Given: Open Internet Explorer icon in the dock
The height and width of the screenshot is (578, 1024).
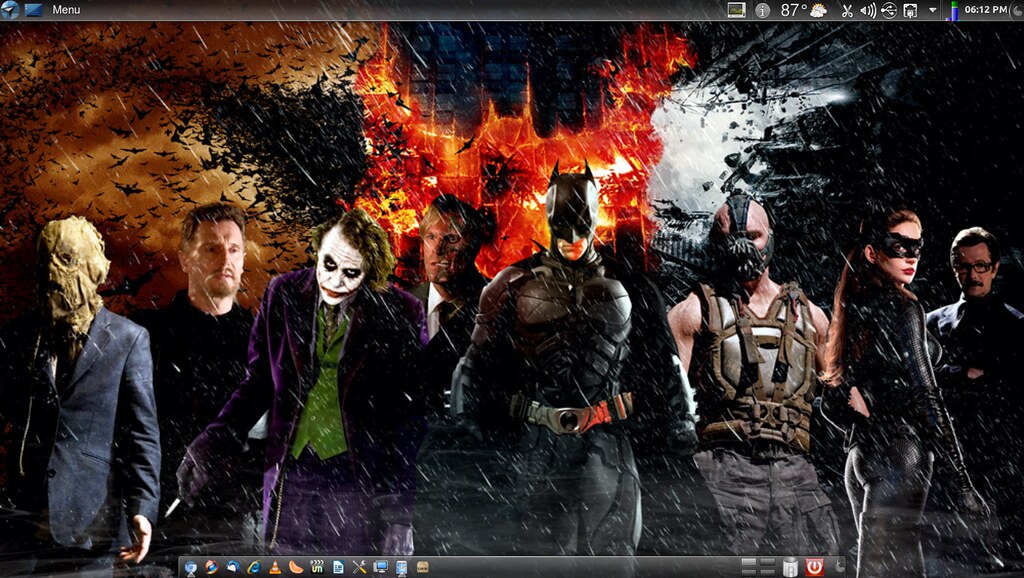Looking at the screenshot, I should (254, 567).
